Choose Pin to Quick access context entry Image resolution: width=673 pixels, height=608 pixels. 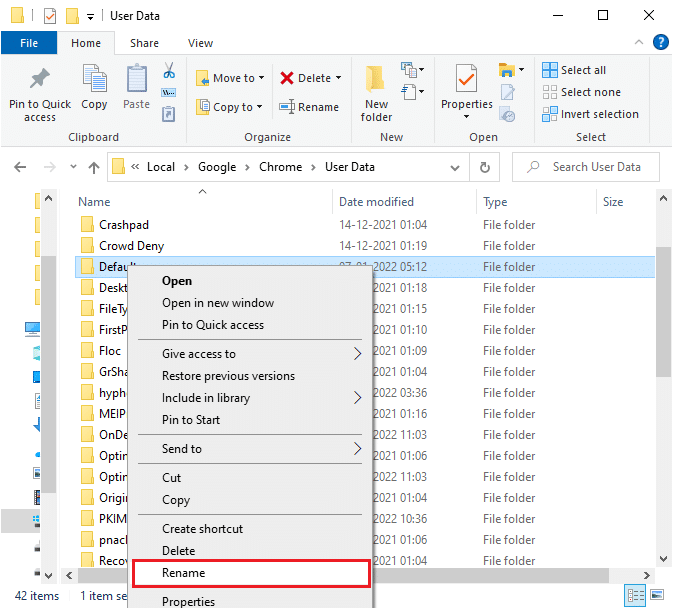[x=251, y=324]
